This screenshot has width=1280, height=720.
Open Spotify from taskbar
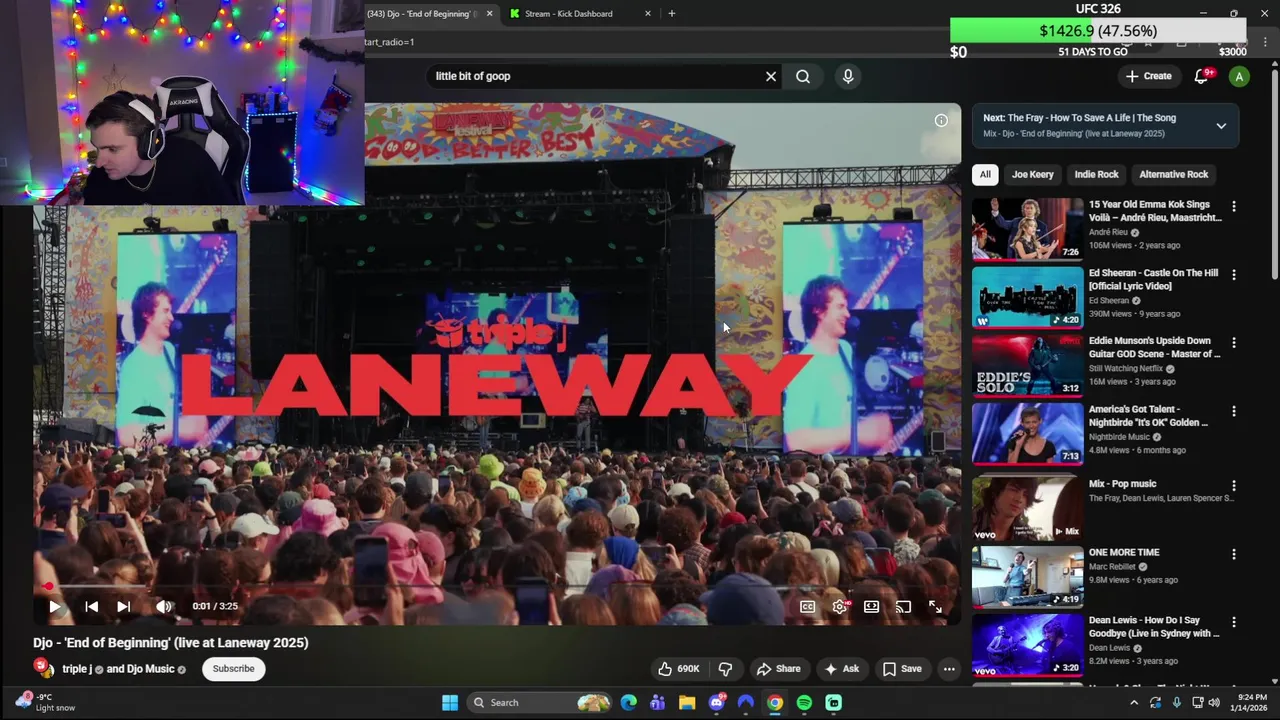pos(804,703)
